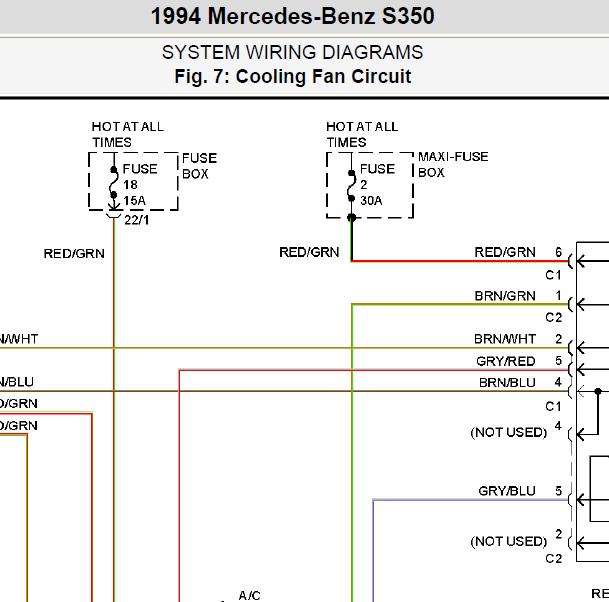This screenshot has height=602, width=609.
Task: Click the C2 label under the bottom NOT USED pin
Action: (x=553, y=559)
